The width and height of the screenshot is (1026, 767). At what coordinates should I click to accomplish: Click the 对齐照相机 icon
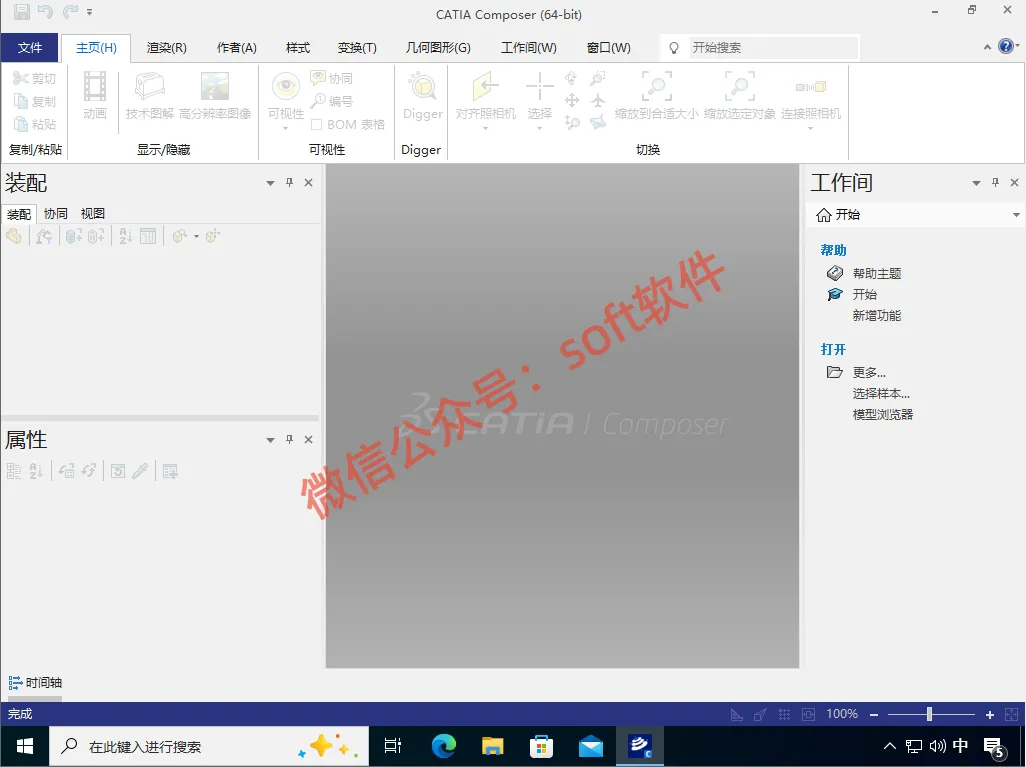point(486,87)
